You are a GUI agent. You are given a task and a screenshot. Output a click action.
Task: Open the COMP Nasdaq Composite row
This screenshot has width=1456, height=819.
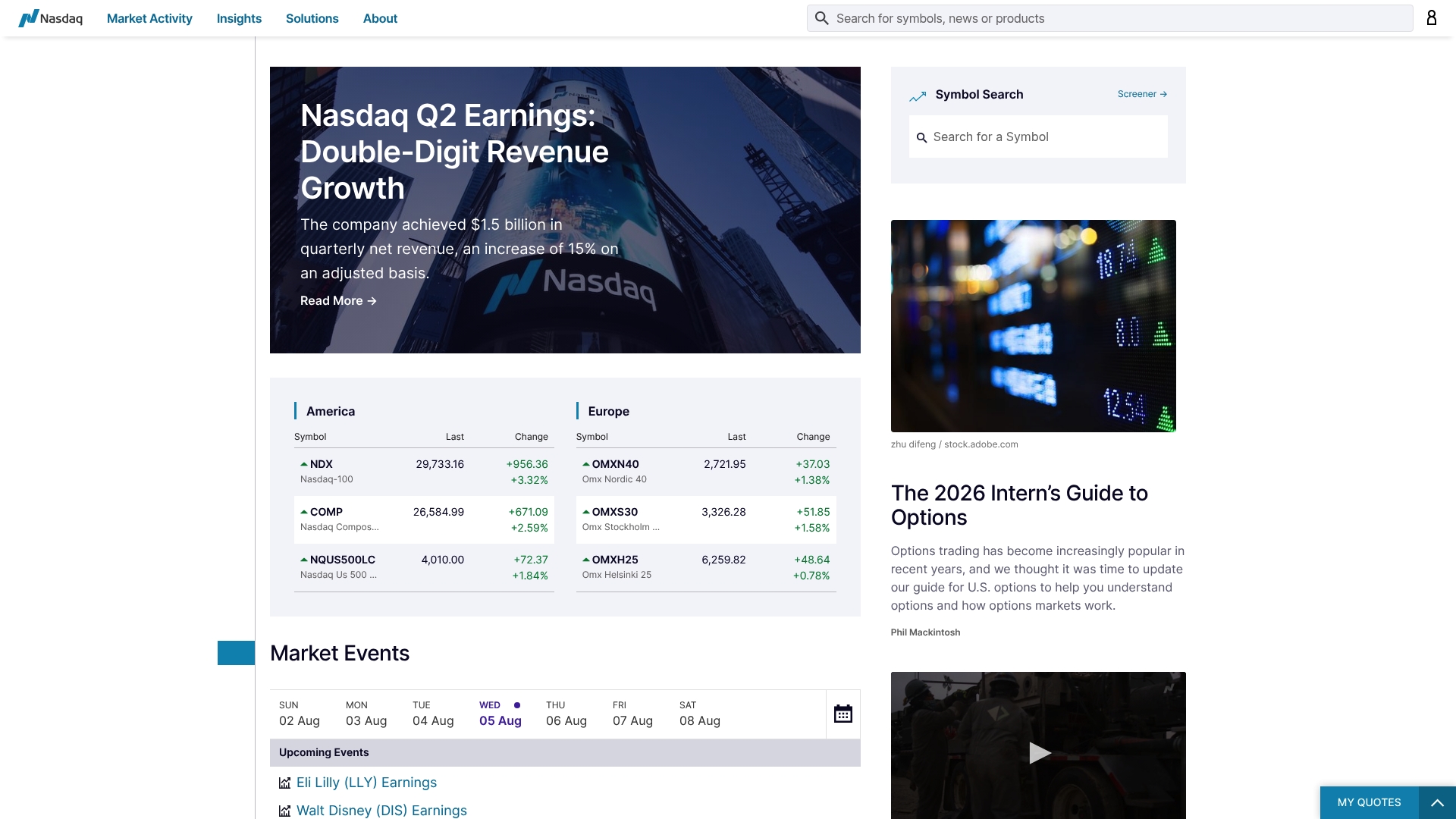click(x=424, y=519)
